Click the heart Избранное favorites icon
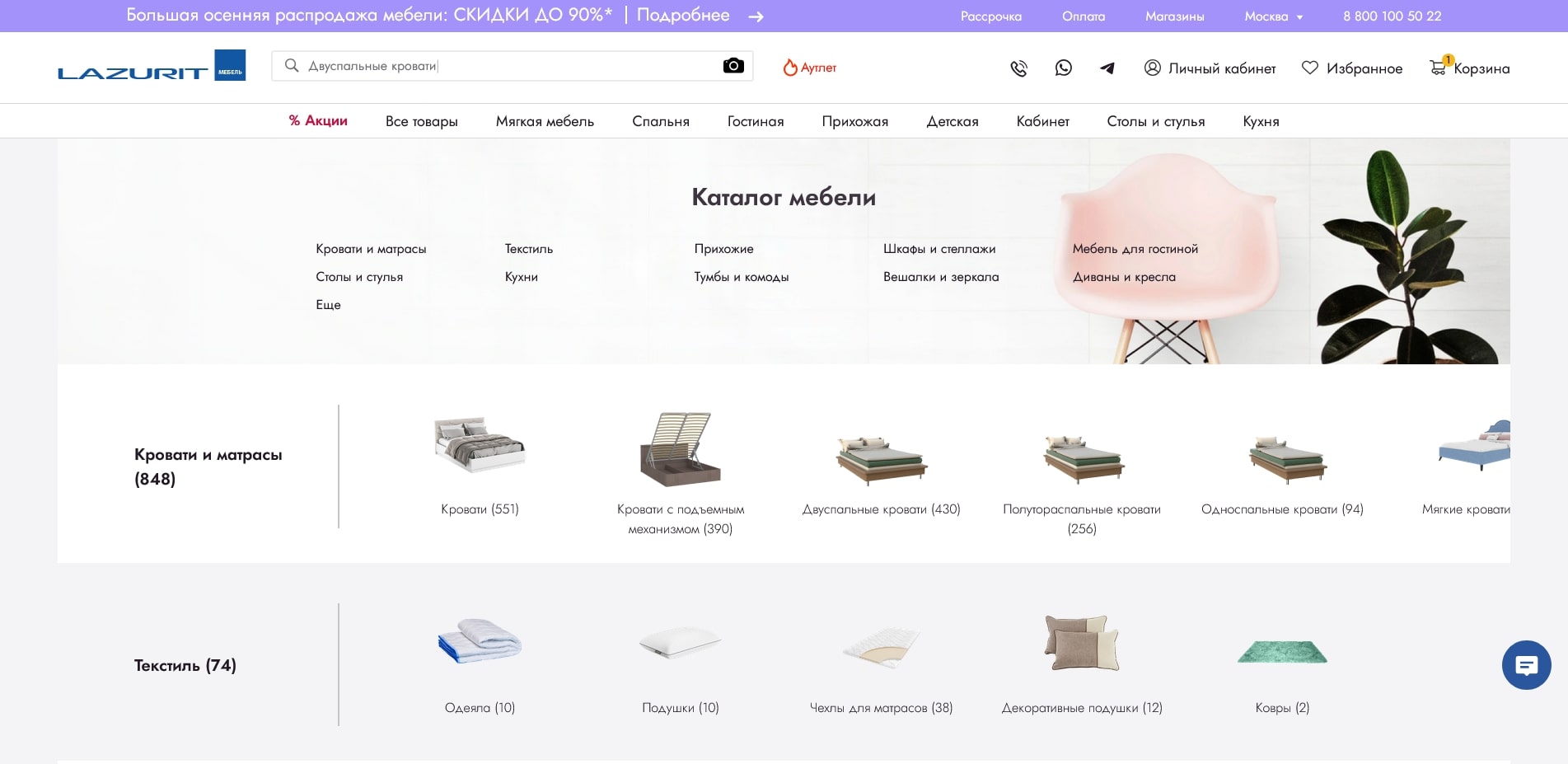 tap(1309, 68)
